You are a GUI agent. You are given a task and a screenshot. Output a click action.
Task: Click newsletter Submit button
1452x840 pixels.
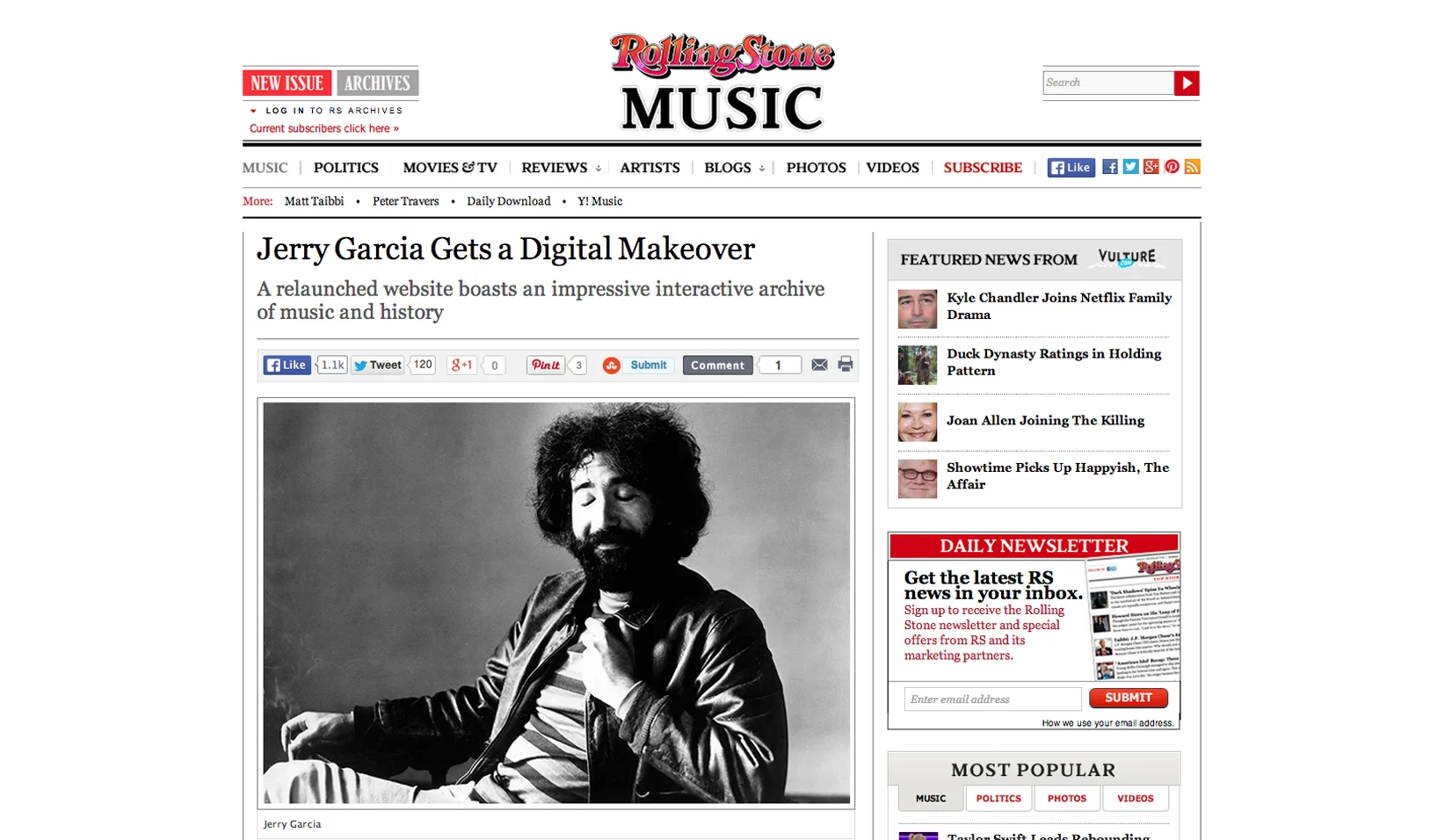coord(1129,698)
